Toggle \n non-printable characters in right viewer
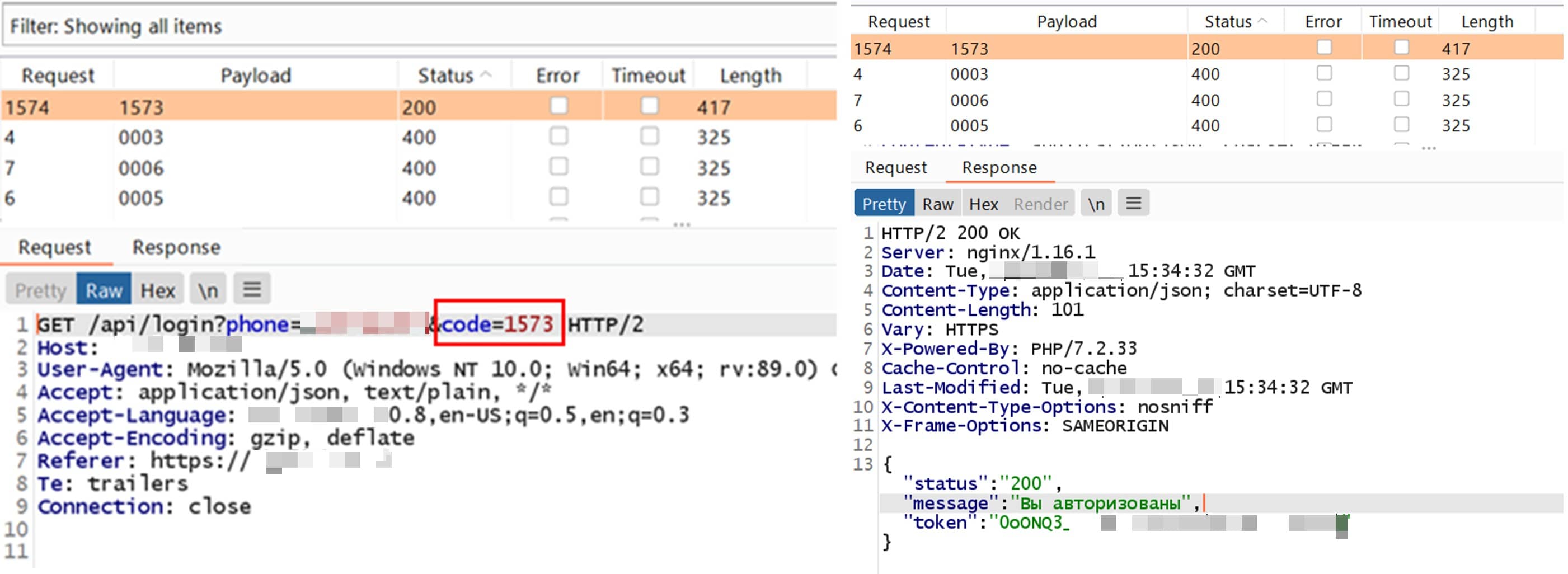 [x=1096, y=204]
